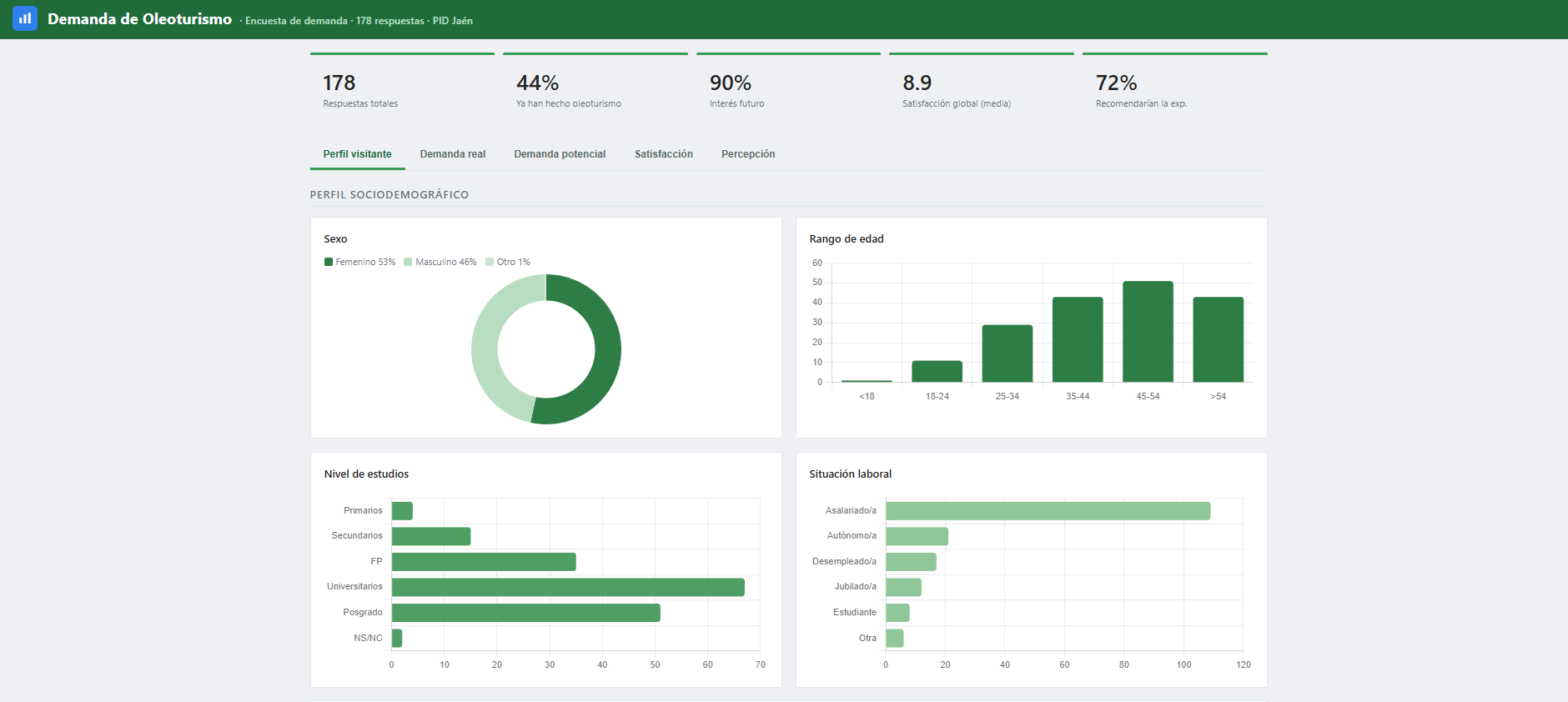1568x702 pixels.
Task: Click the 25-34 age bar
Action: [1008, 354]
